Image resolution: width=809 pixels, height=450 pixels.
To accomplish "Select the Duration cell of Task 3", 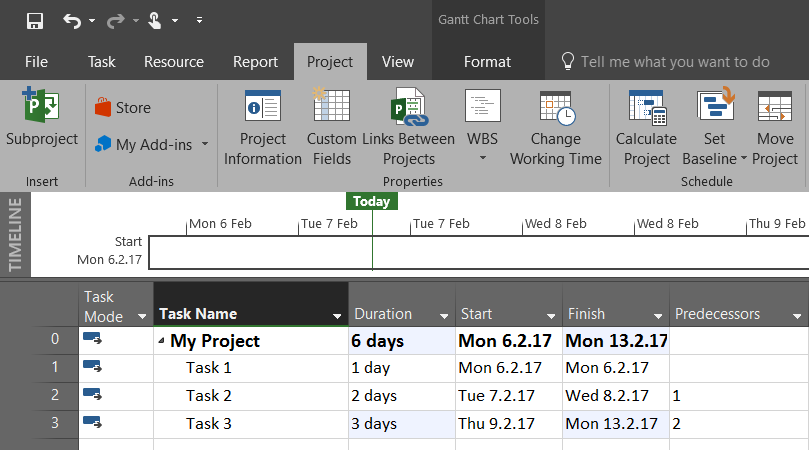I will click(401, 424).
